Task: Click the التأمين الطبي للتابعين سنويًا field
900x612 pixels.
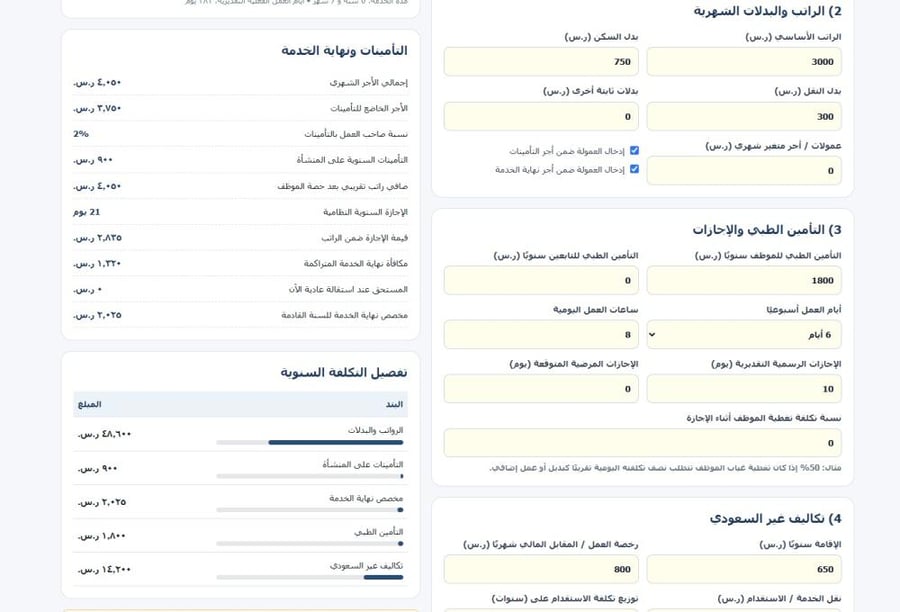Action: 541,280
